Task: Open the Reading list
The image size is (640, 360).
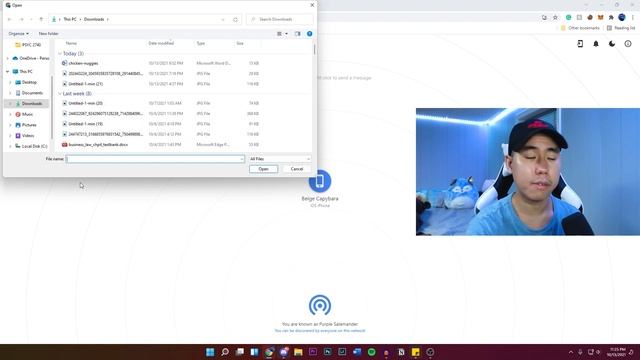Action: point(621,28)
